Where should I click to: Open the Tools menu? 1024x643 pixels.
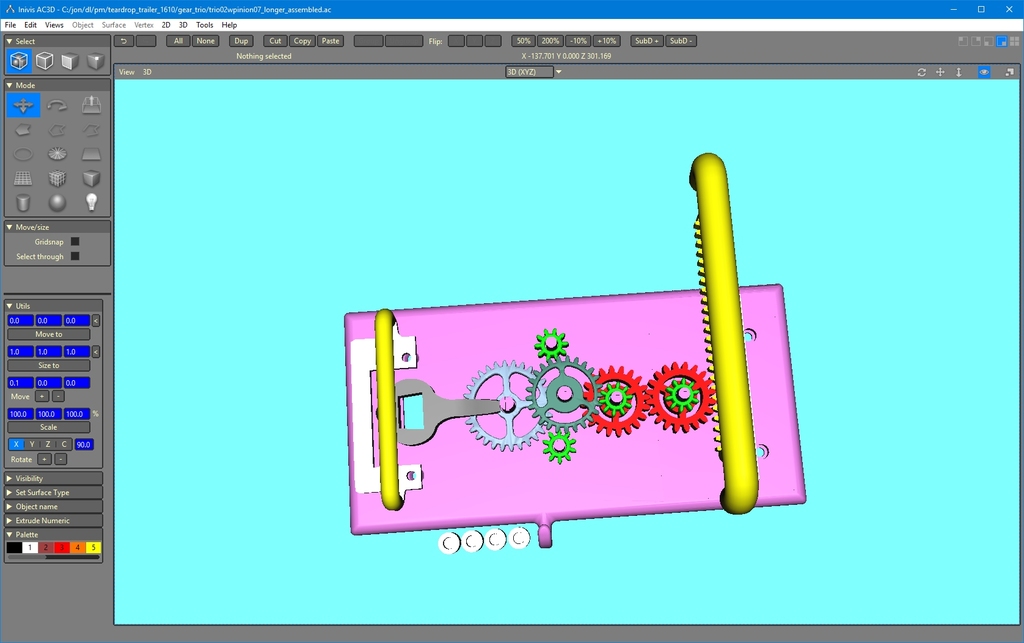(x=204, y=25)
